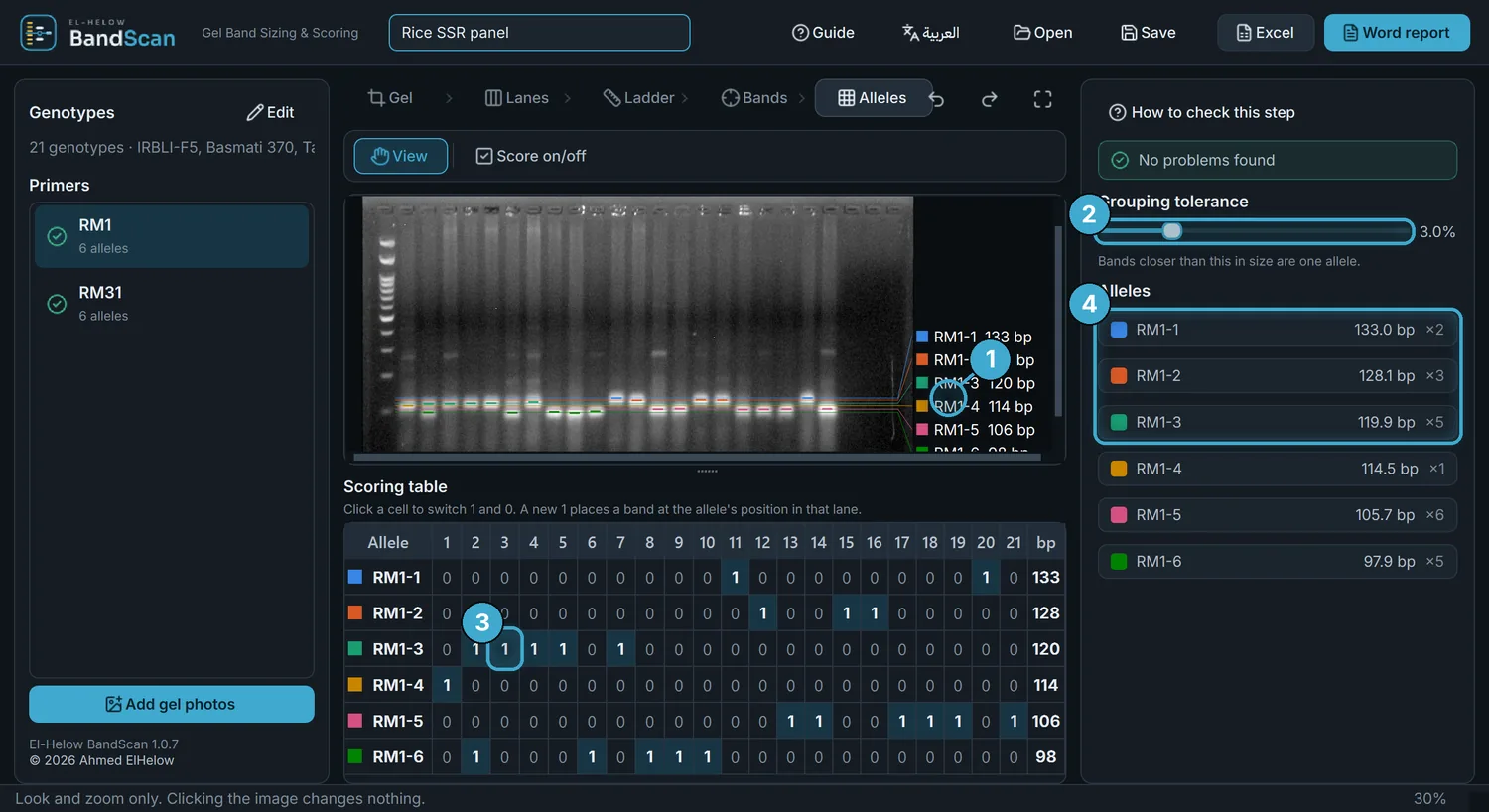The image size is (1489, 812).
Task: Click Add gel photos button
Action: 172,704
